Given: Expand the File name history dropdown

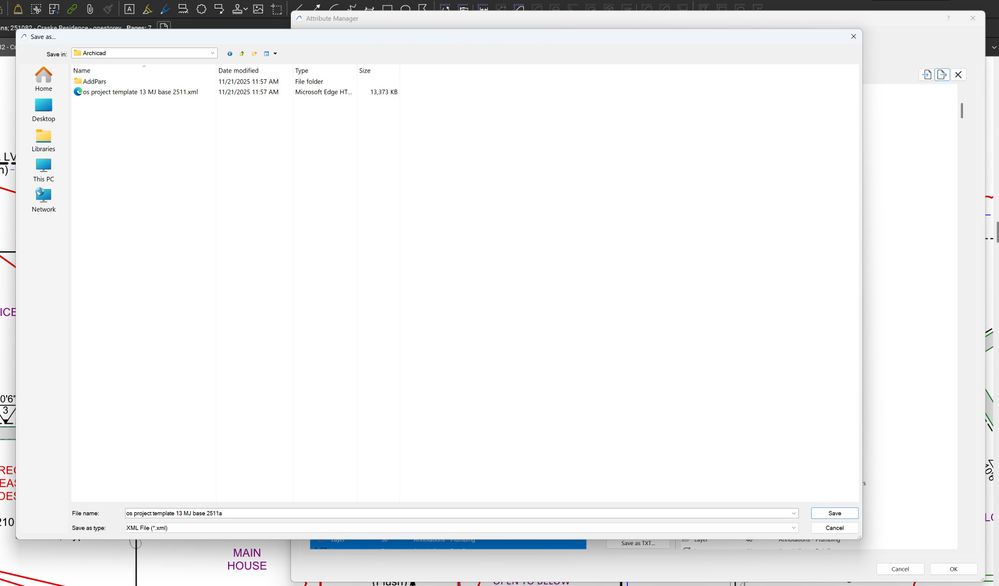Looking at the screenshot, I should [x=794, y=513].
